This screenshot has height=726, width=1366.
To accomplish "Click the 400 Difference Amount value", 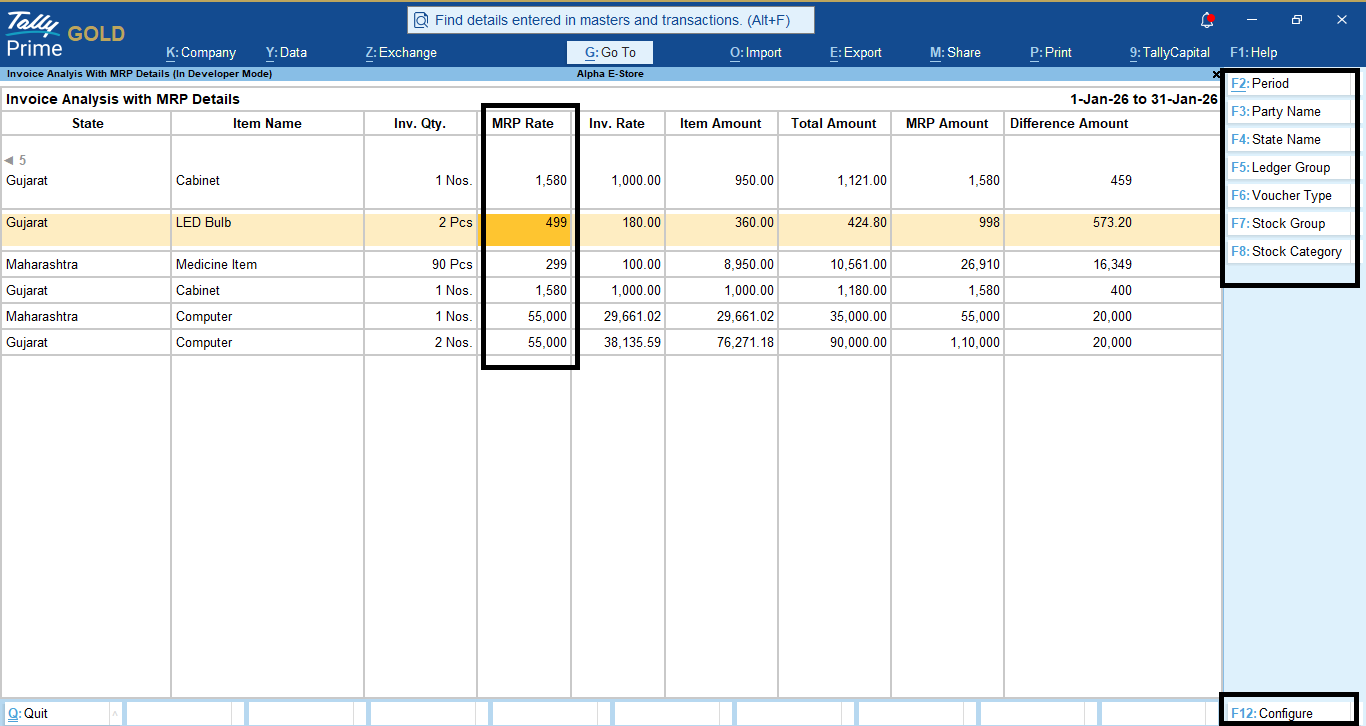I will (x=1121, y=291).
